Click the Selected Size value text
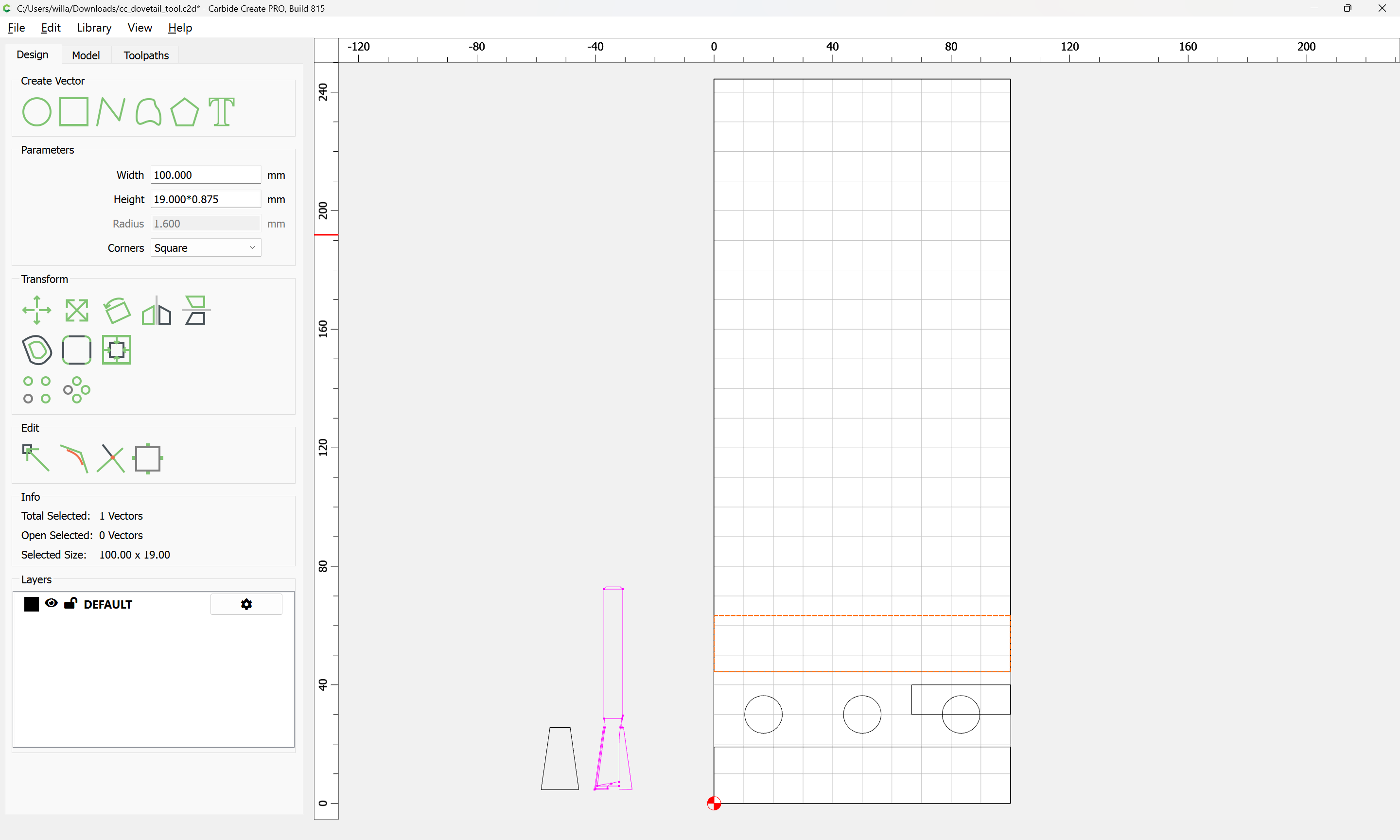Screen dimensions: 1400x840 pyautogui.click(x=135, y=555)
